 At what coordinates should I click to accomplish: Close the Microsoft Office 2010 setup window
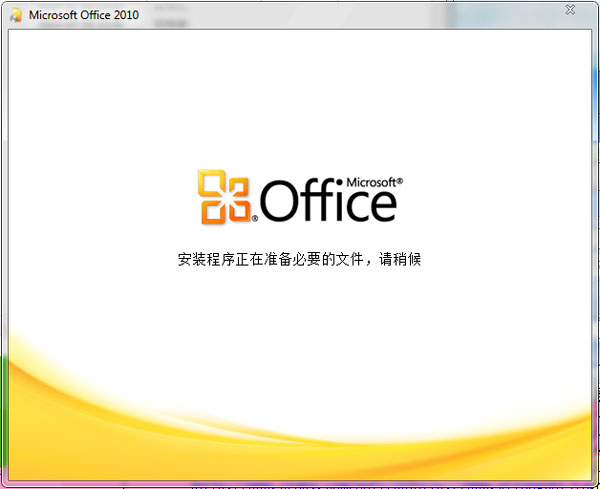click(570, 10)
